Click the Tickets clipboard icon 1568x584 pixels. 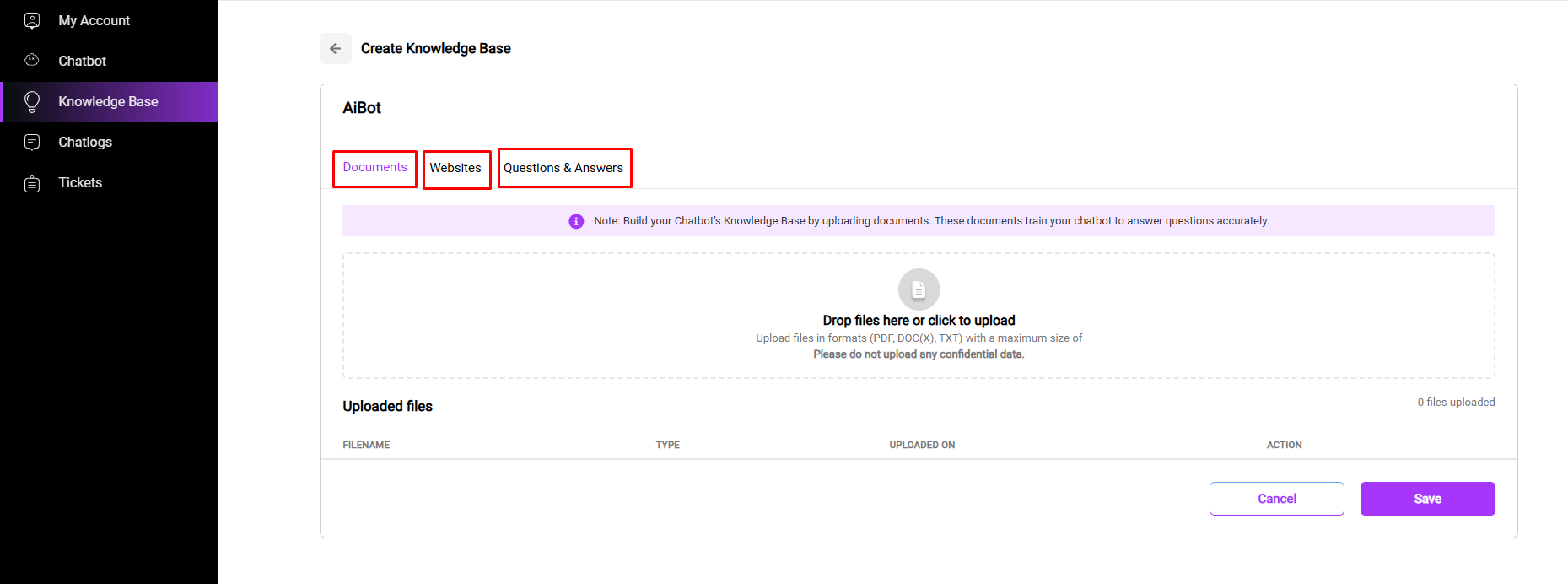pos(32,183)
